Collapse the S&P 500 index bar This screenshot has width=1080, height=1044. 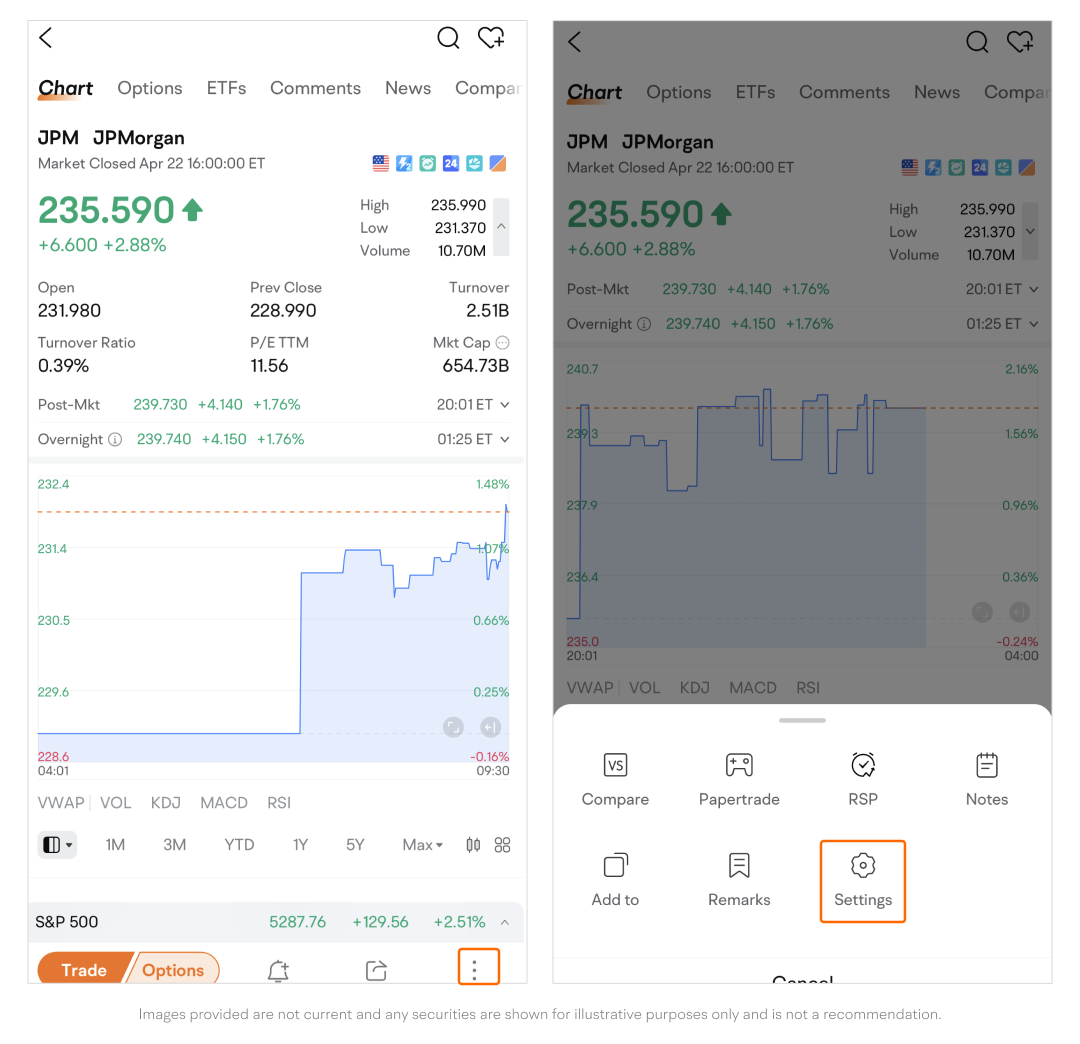tap(504, 922)
